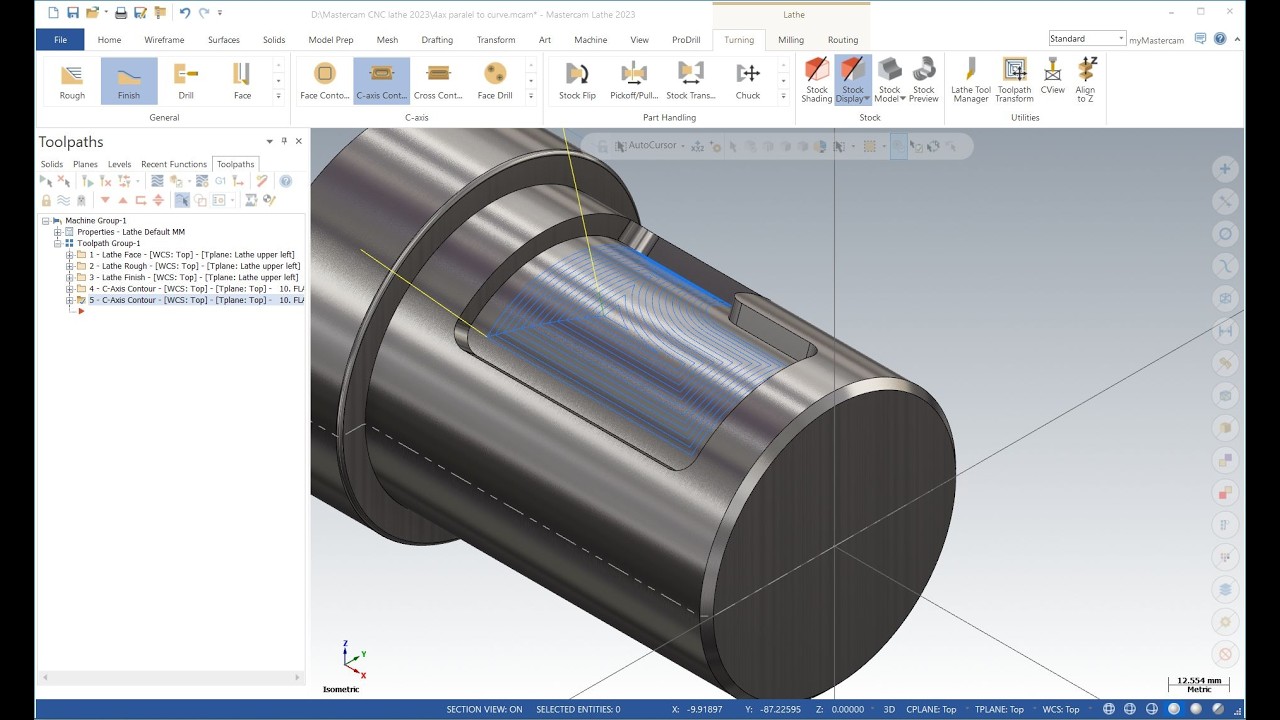Click the Align to Z utility
The height and width of the screenshot is (720, 1280).
click(x=1086, y=80)
